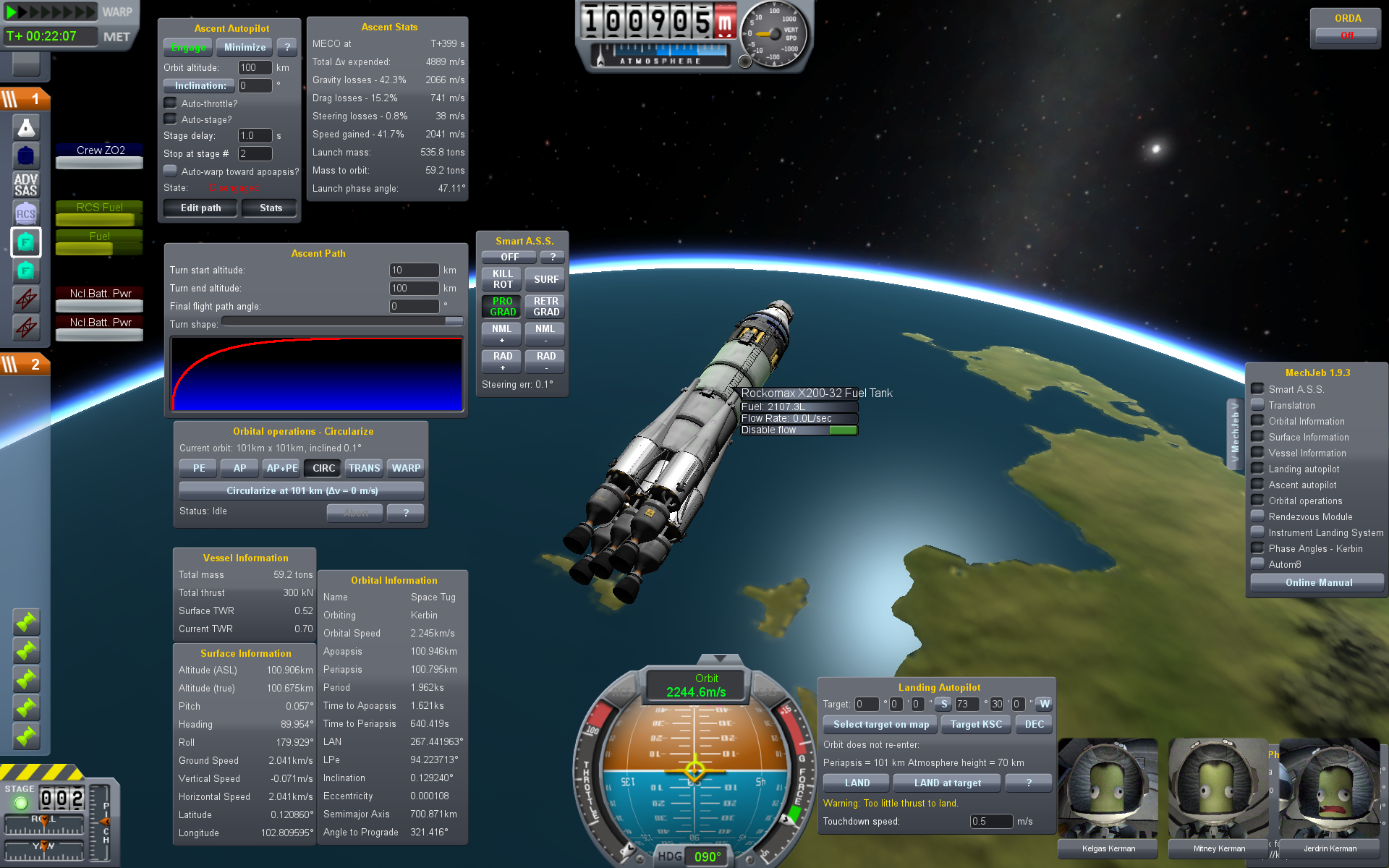
Task: Click the Crew ZO2 tank icon
Action: pos(26,156)
